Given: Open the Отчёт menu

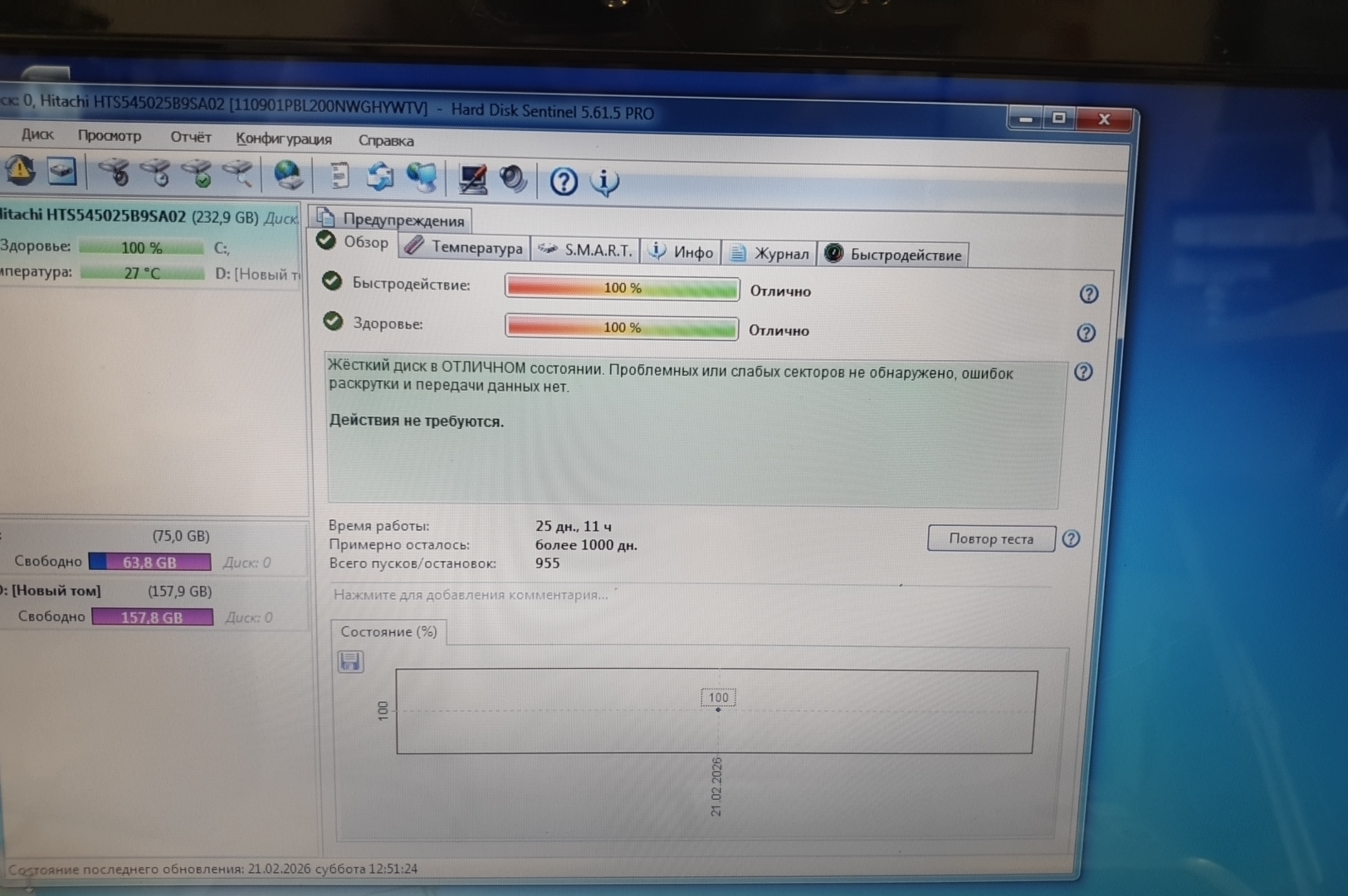Looking at the screenshot, I should (190, 137).
